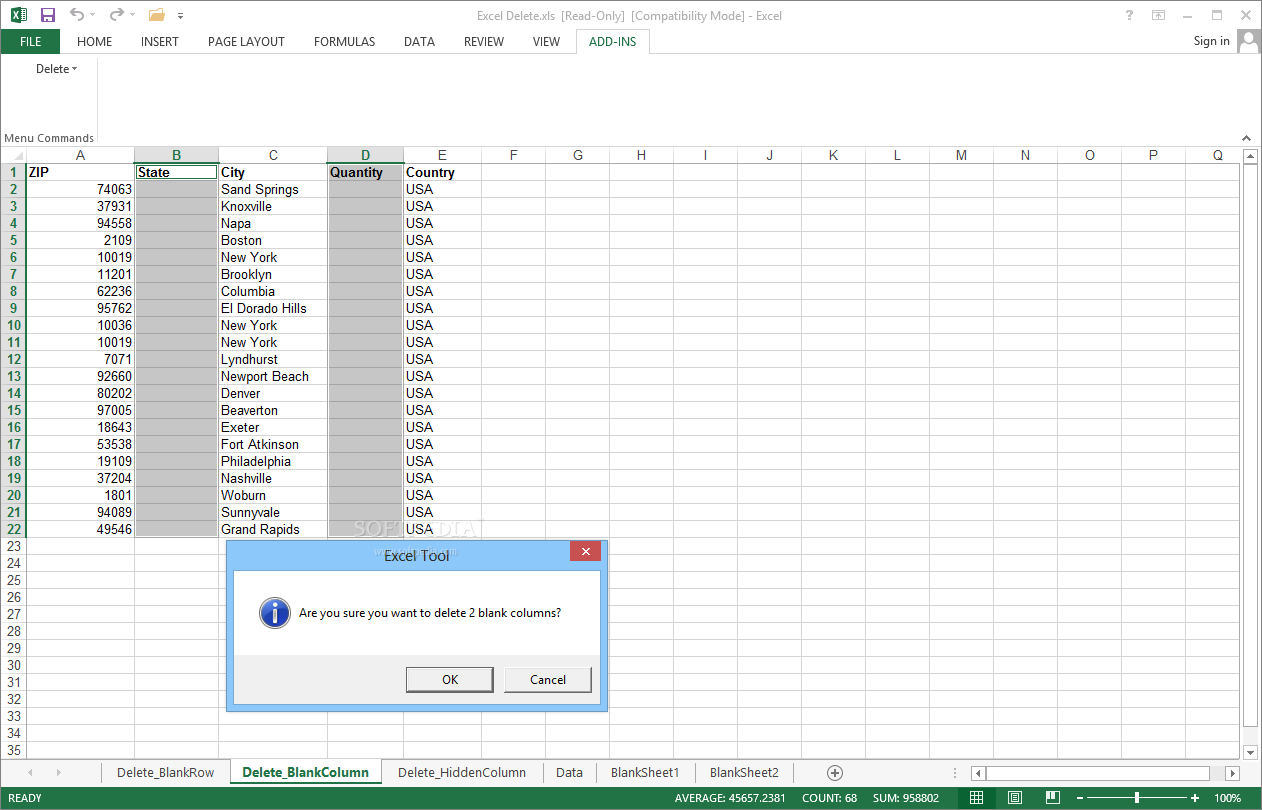Switch to BlankSheet1 sheet tab
Viewport: 1262px width, 810px height.
point(645,772)
